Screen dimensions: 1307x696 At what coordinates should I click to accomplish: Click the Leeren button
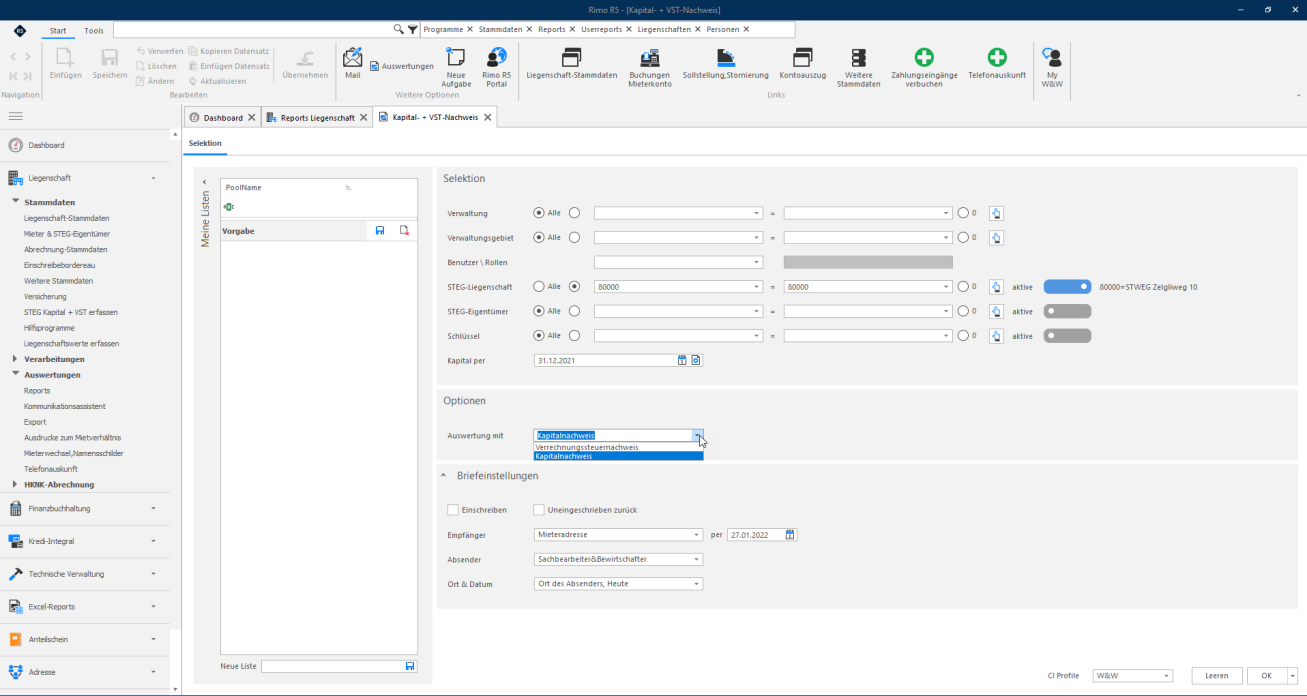coord(1217,676)
